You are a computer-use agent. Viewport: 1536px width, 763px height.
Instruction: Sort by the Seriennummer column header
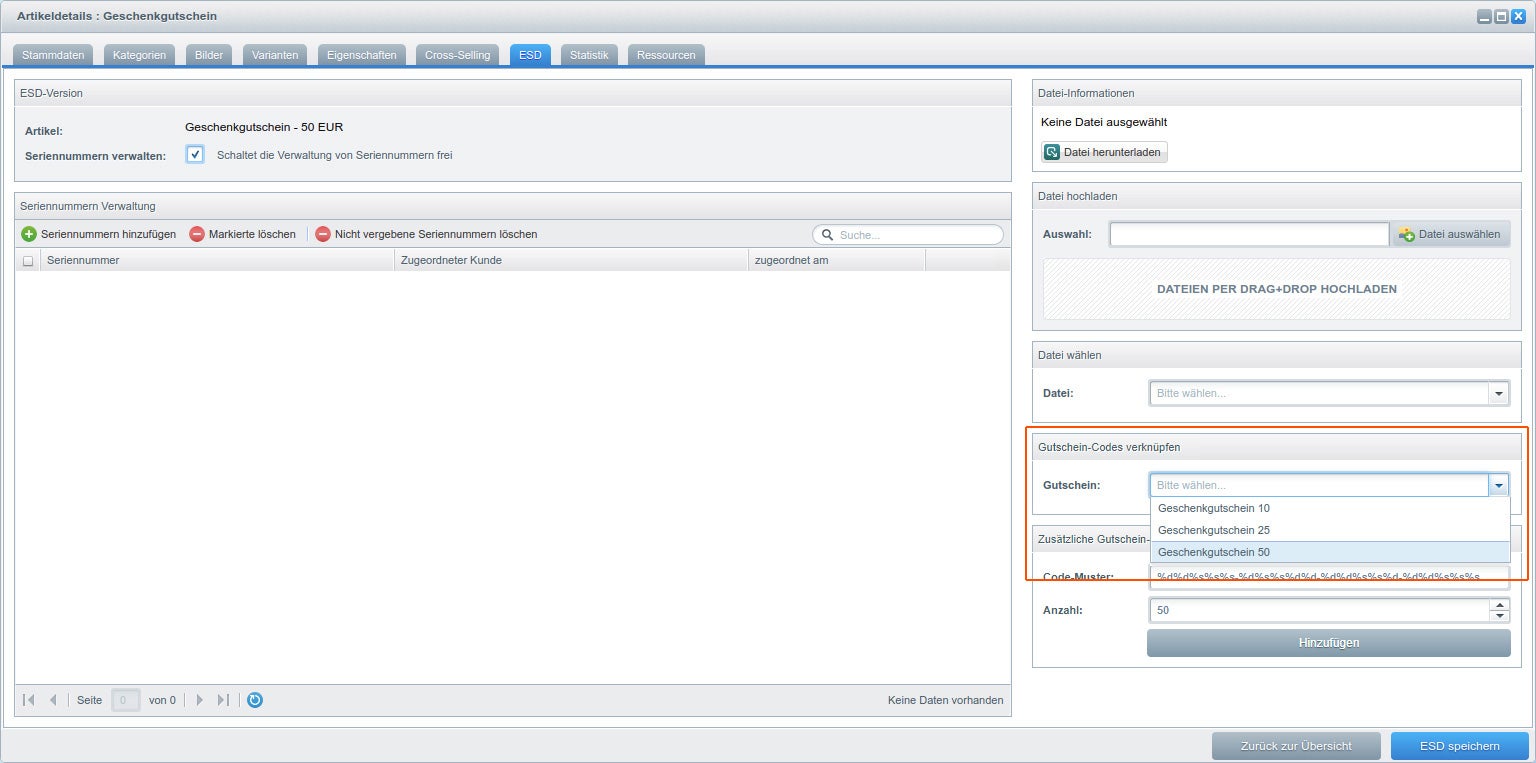(x=217, y=260)
